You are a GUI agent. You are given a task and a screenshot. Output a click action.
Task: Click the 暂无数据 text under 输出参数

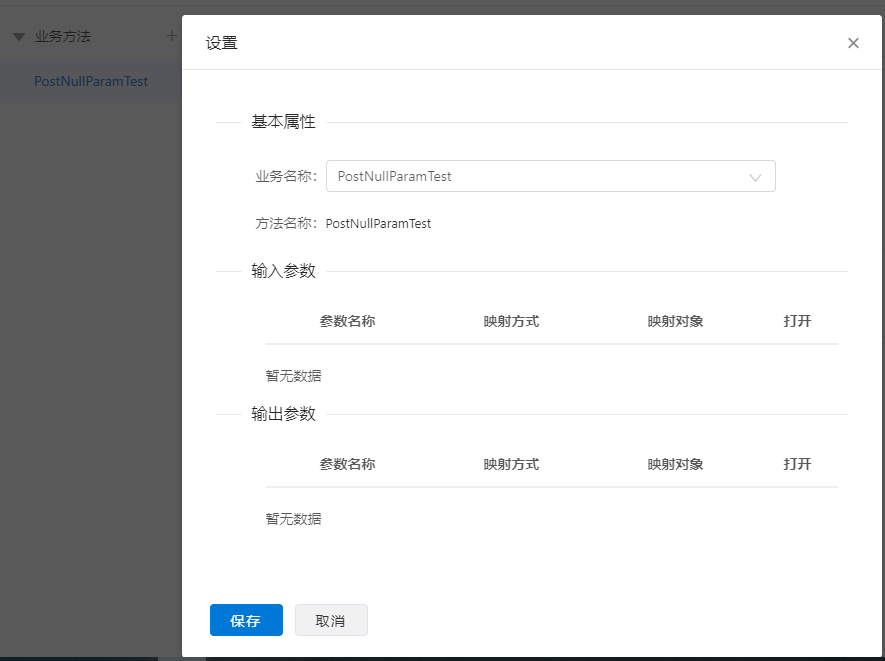click(293, 519)
